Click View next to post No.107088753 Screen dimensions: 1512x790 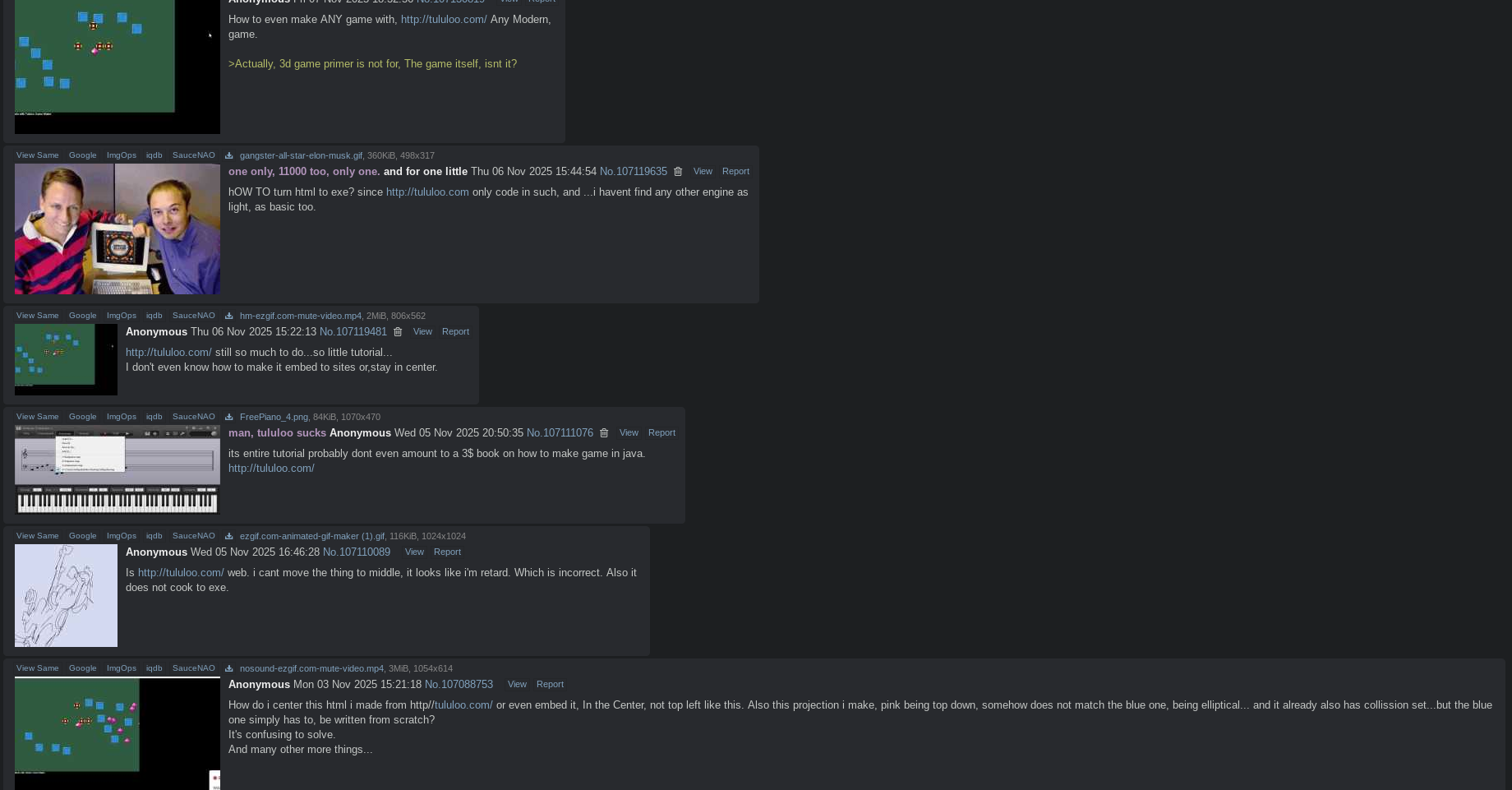point(517,684)
